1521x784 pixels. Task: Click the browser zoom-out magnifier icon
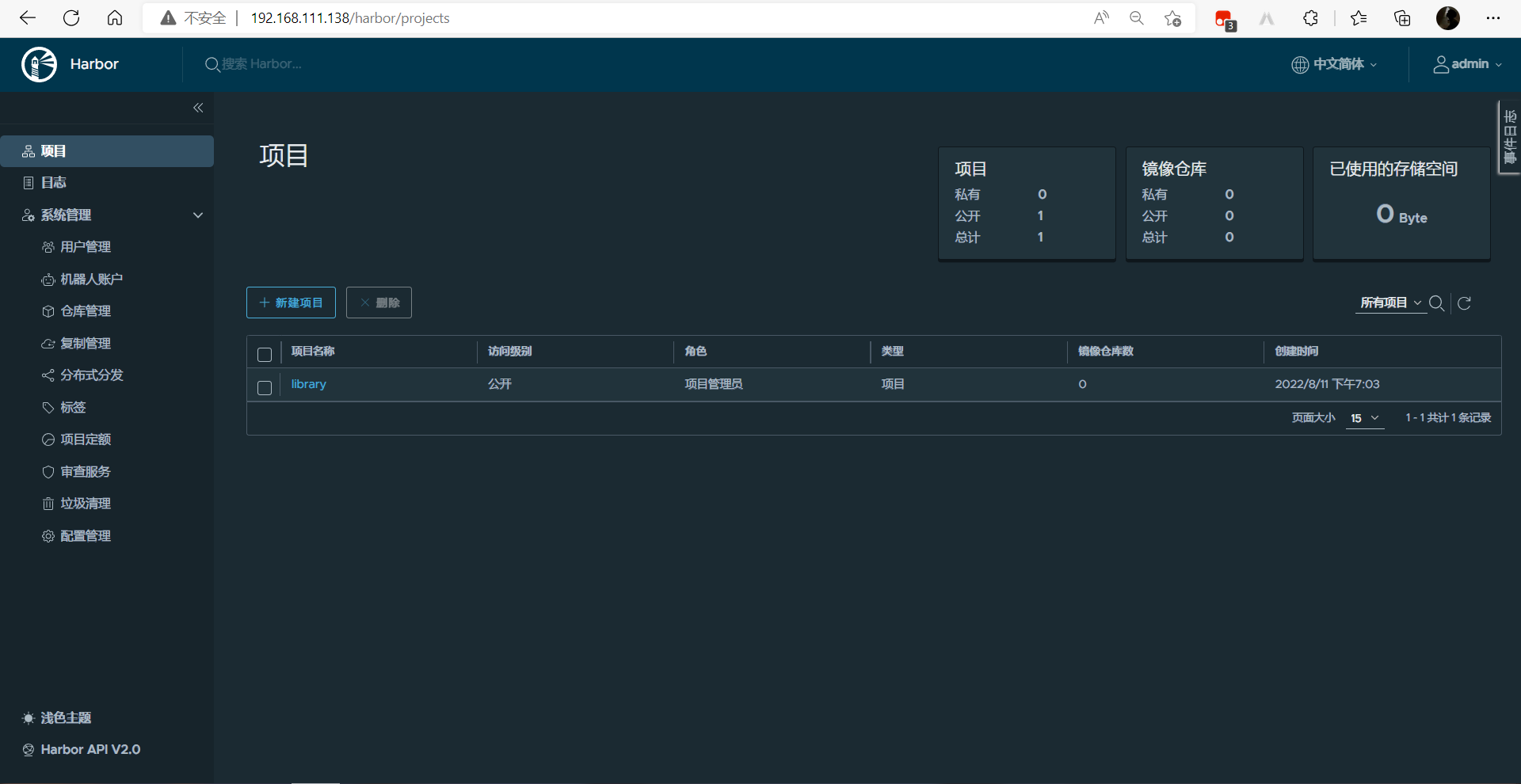coord(1137,18)
